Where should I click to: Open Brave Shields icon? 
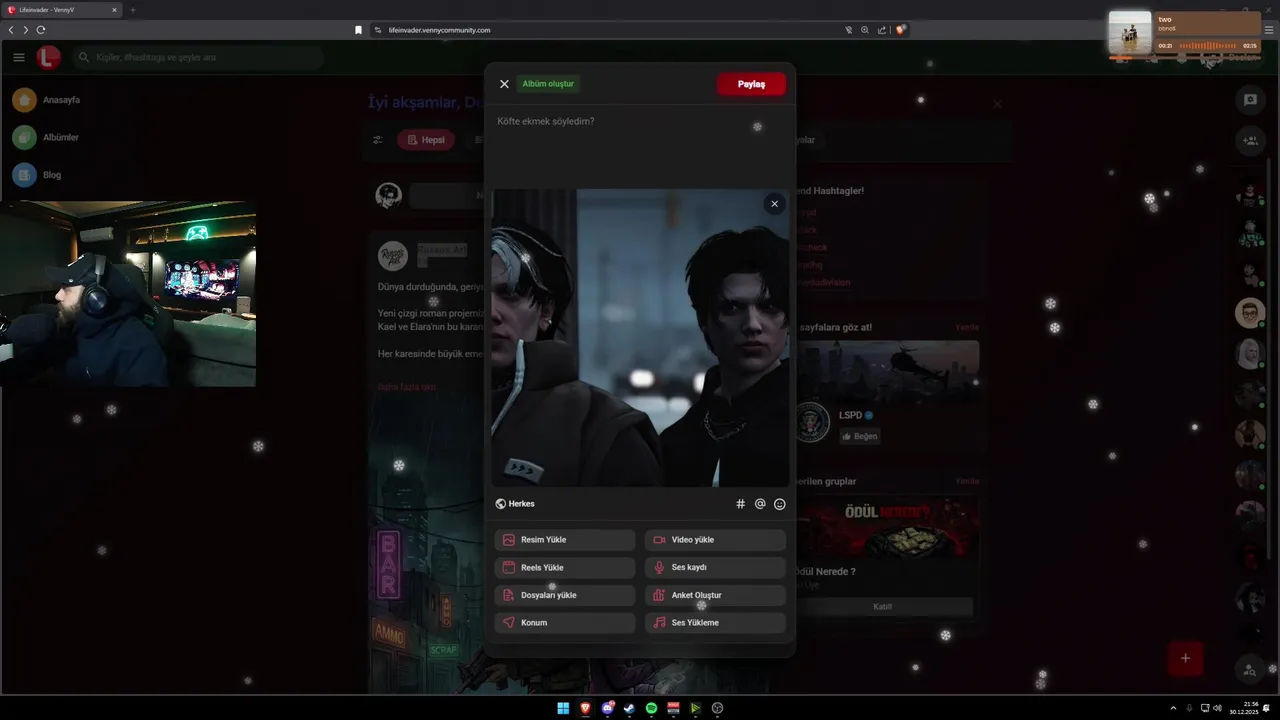pos(900,30)
